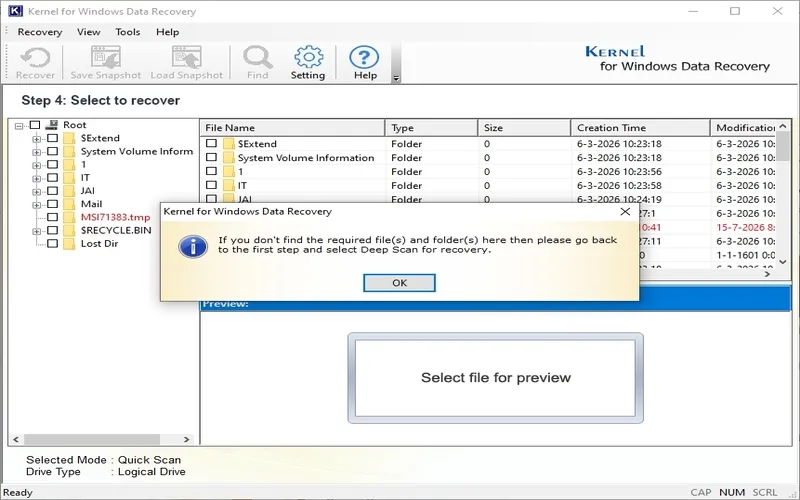Tick System Volume Information checkbox in list
800x500 pixels.
(211, 157)
